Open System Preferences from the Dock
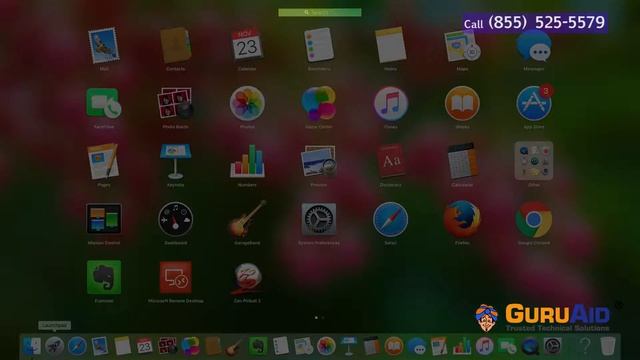640x360 pixels. (x=553, y=346)
